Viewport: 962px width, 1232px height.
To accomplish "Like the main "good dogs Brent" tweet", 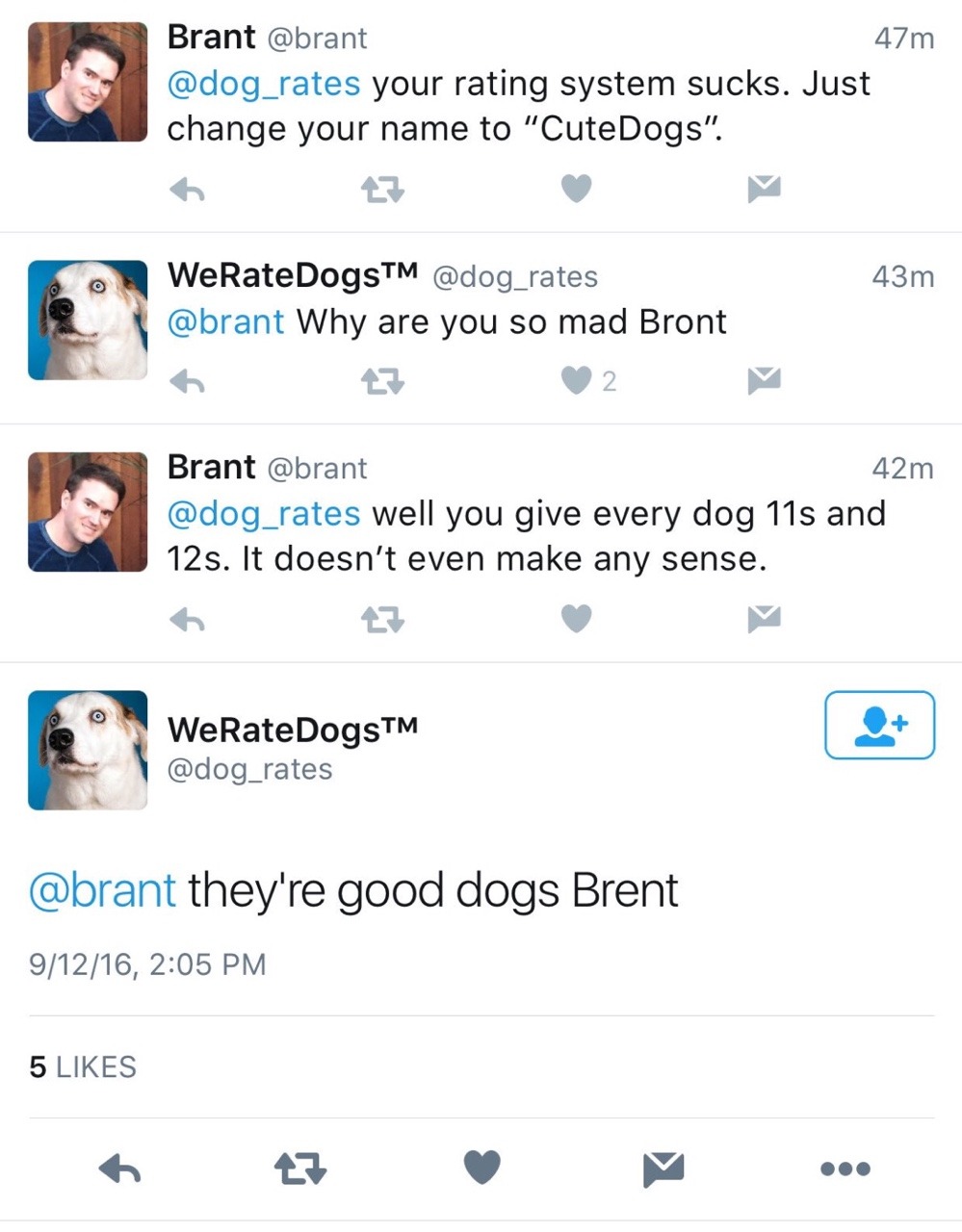I will 482,1168.
